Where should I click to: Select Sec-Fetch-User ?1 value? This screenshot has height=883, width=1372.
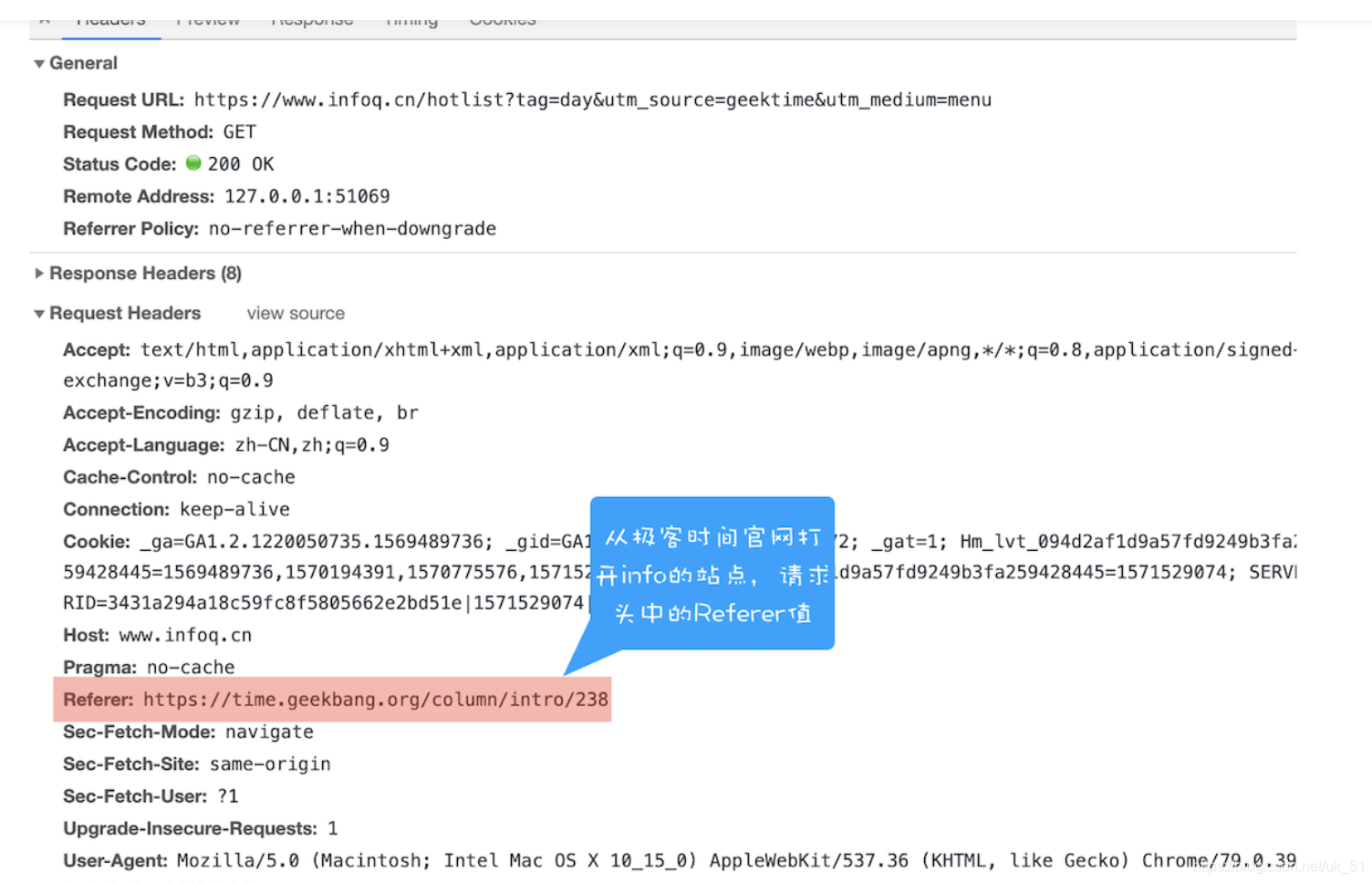(228, 796)
